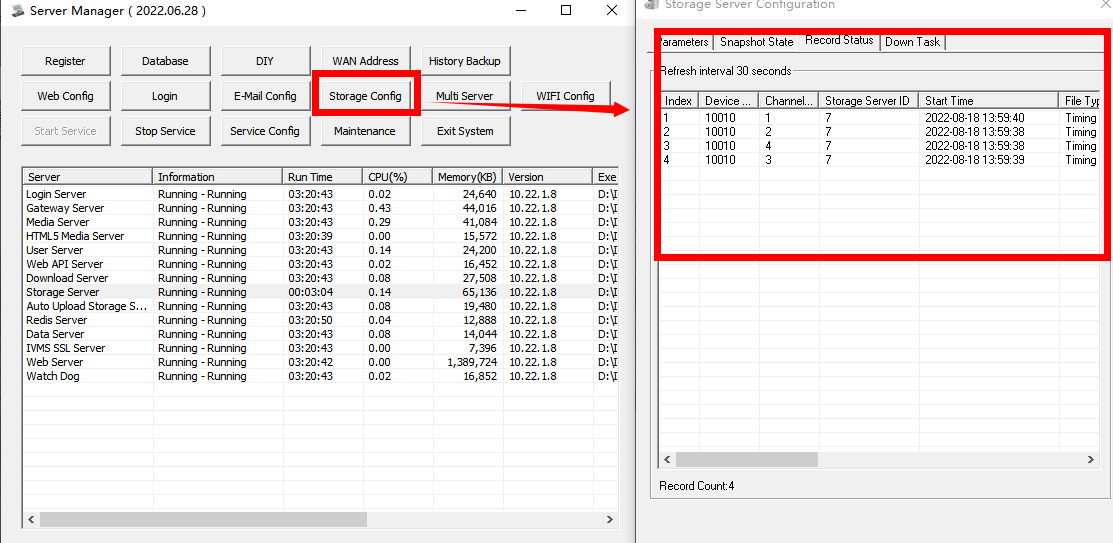Select the Storage Server row
The image size is (1113, 543).
[x=63, y=292]
